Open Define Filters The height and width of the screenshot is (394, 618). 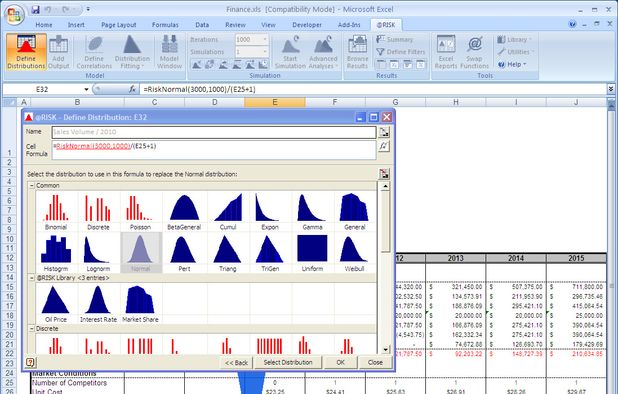[x=400, y=52]
